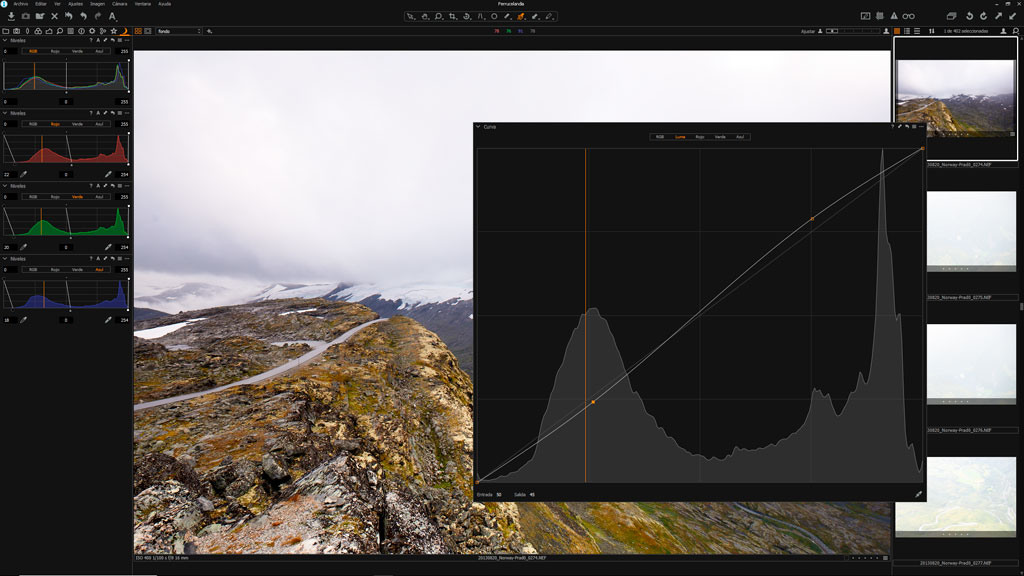Open the Ajustes menu
1024x576 pixels.
coord(75,4)
